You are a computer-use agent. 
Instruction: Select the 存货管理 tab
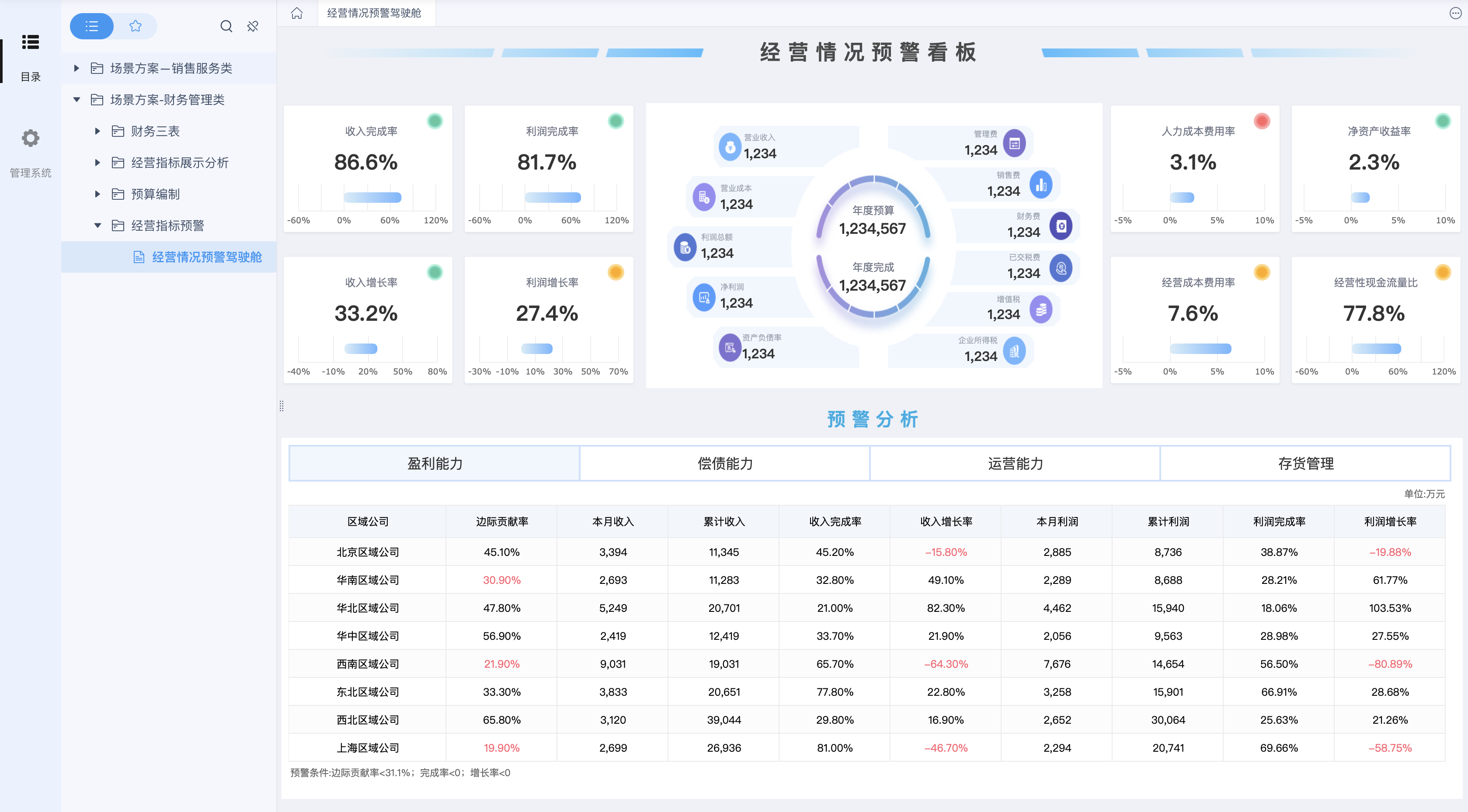click(x=1305, y=463)
